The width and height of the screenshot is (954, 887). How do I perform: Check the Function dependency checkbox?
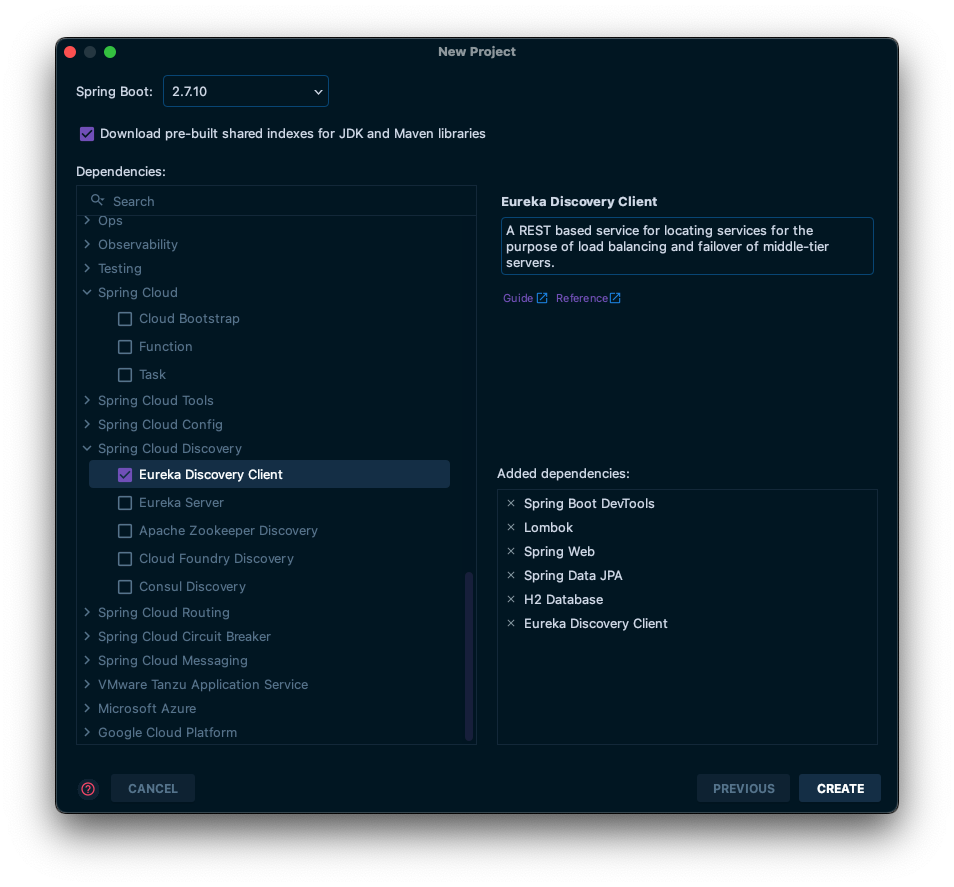coord(125,347)
